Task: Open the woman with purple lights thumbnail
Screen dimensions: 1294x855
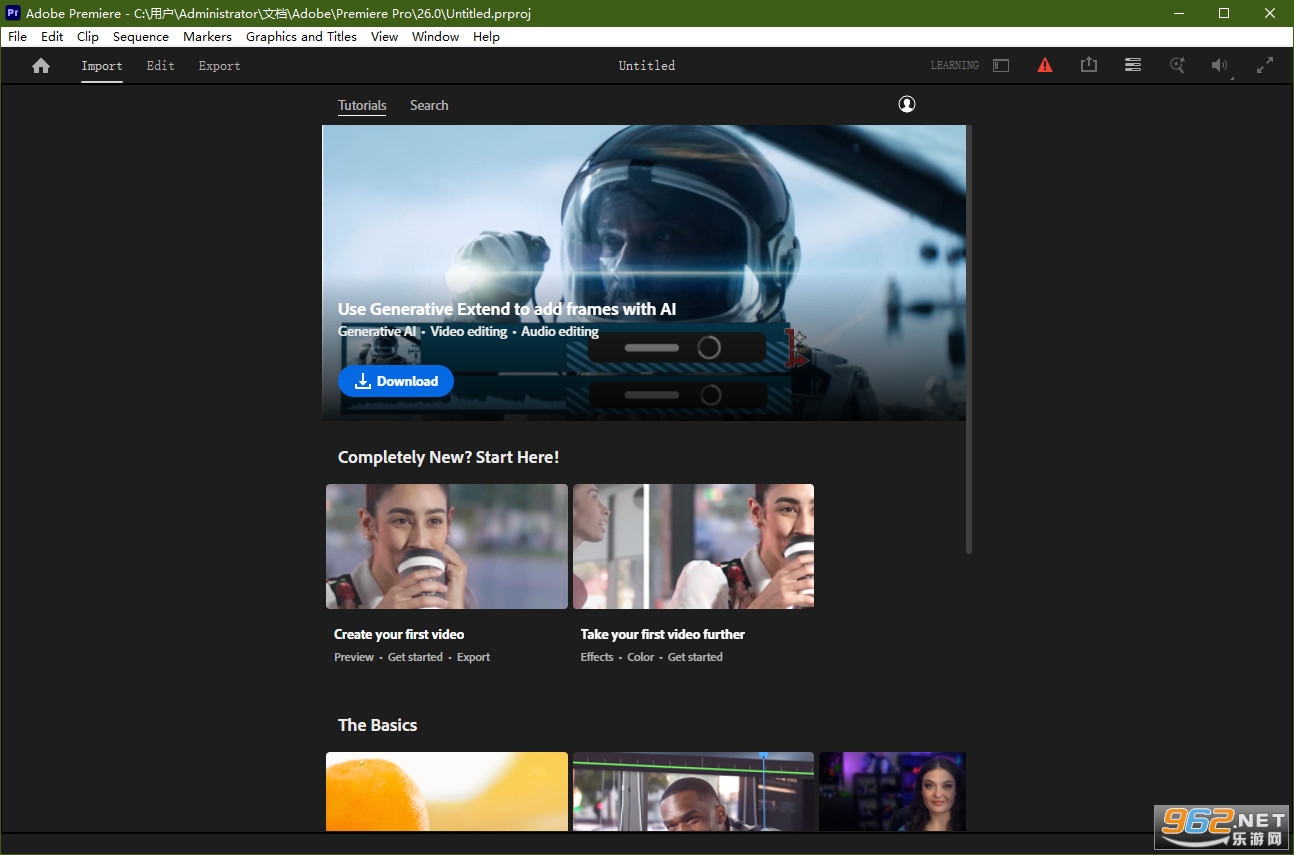Action: [x=892, y=792]
